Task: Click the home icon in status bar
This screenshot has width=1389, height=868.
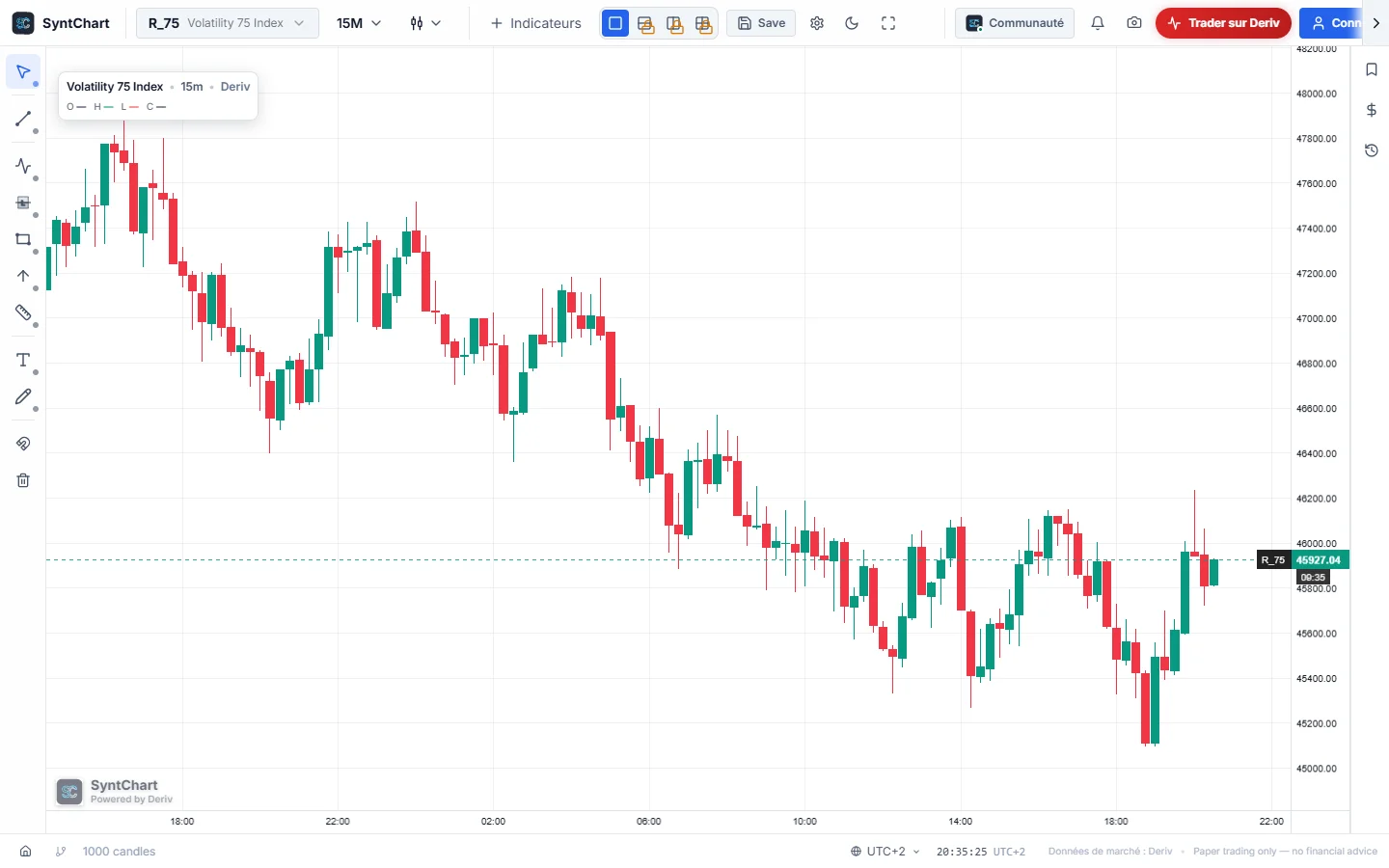Action: (x=26, y=852)
